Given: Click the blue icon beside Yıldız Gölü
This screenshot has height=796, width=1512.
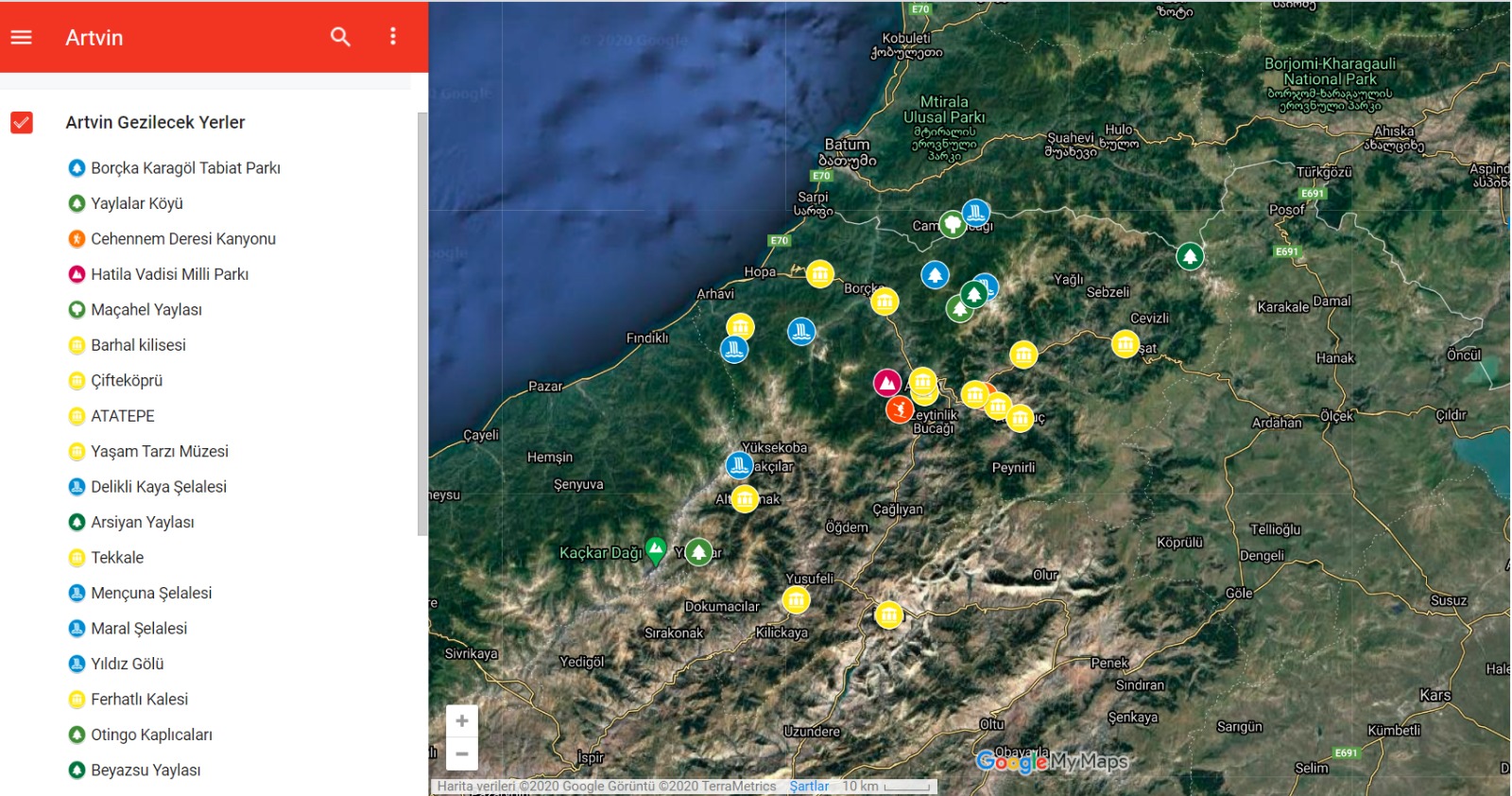Looking at the screenshot, I should (x=77, y=664).
